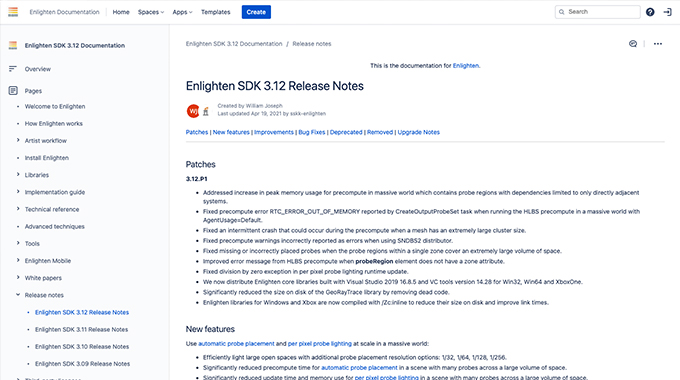This screenshot has height=380, width=680.
Task: Open Advanced techniques page
Action: 55,226
